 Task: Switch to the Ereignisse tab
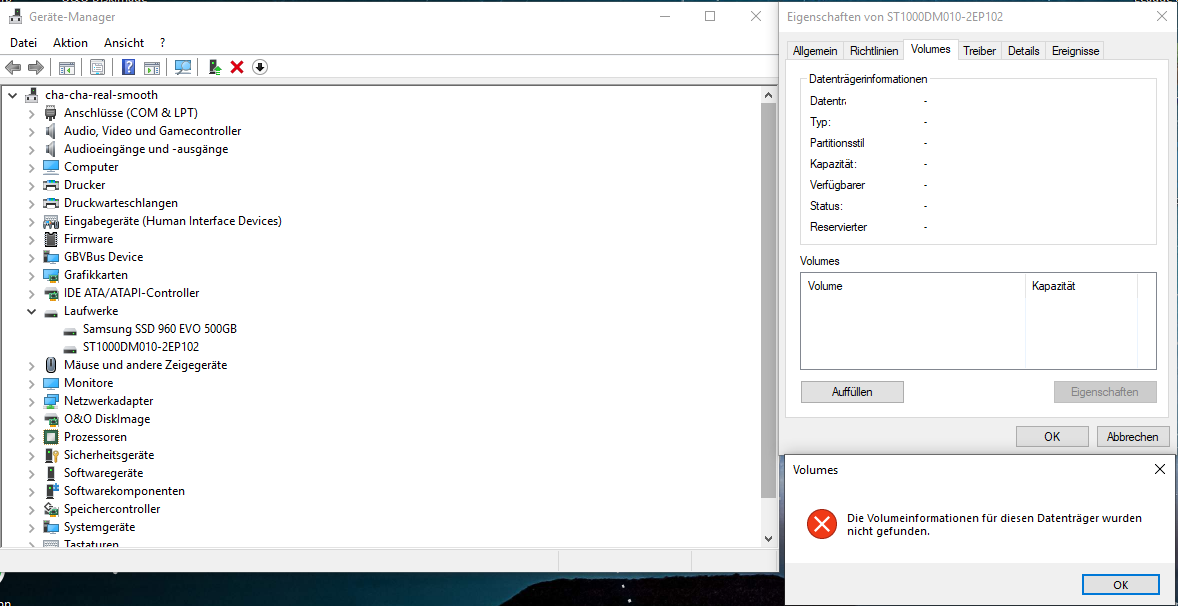pyautogui.click(x=1075, y=50)
